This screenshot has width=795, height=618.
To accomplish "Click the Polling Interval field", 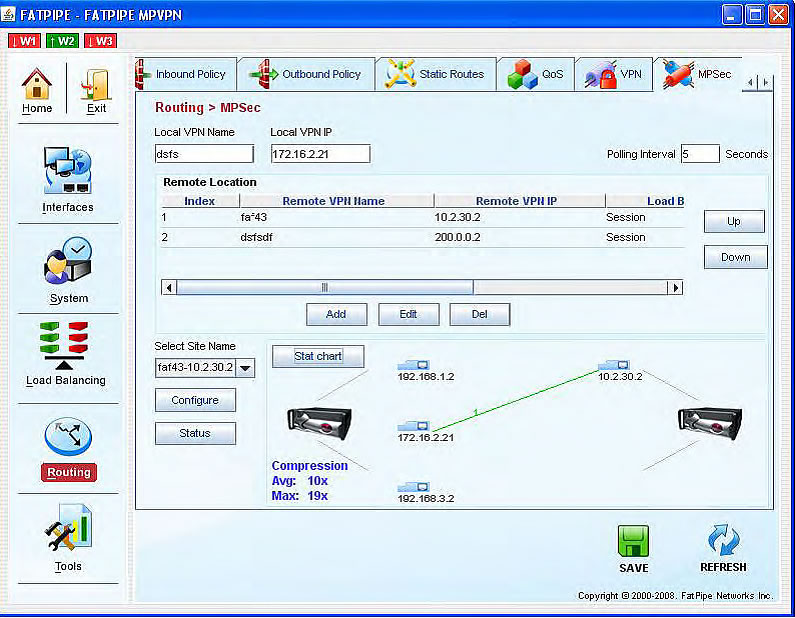I will pyautogui.click(x=700, y=154).
